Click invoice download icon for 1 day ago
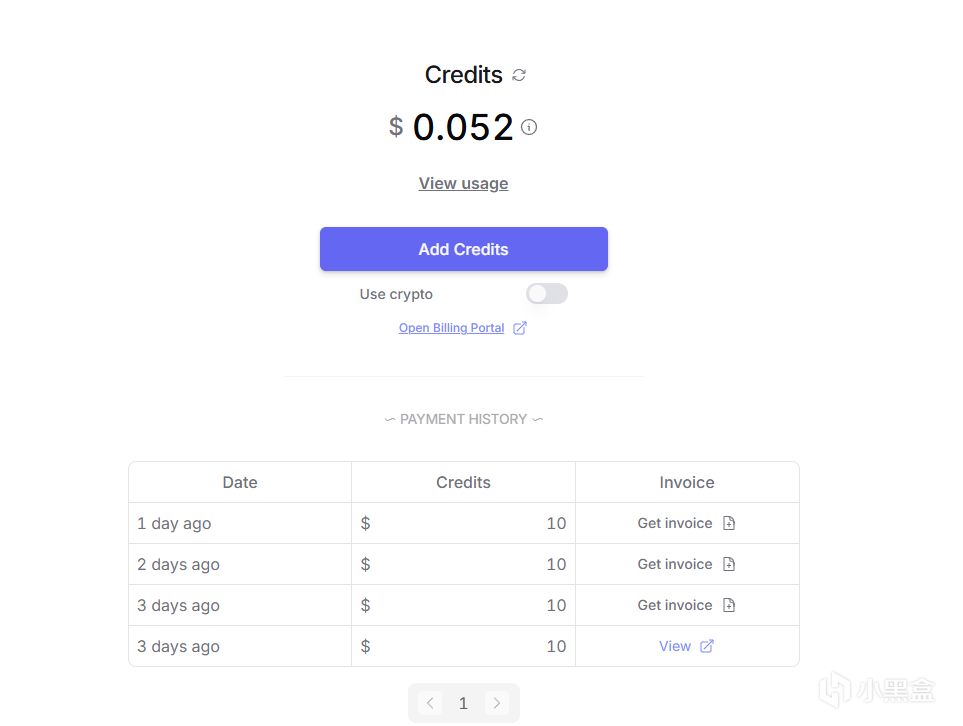 coord(729,523)
